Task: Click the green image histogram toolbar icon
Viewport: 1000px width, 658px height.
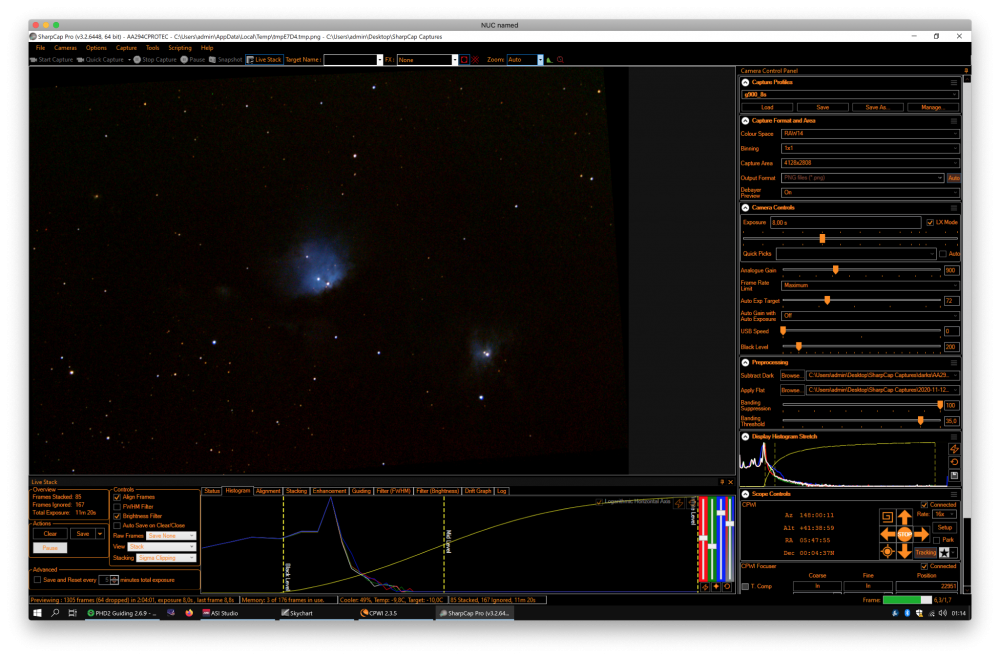Action: tap(549, 59)
